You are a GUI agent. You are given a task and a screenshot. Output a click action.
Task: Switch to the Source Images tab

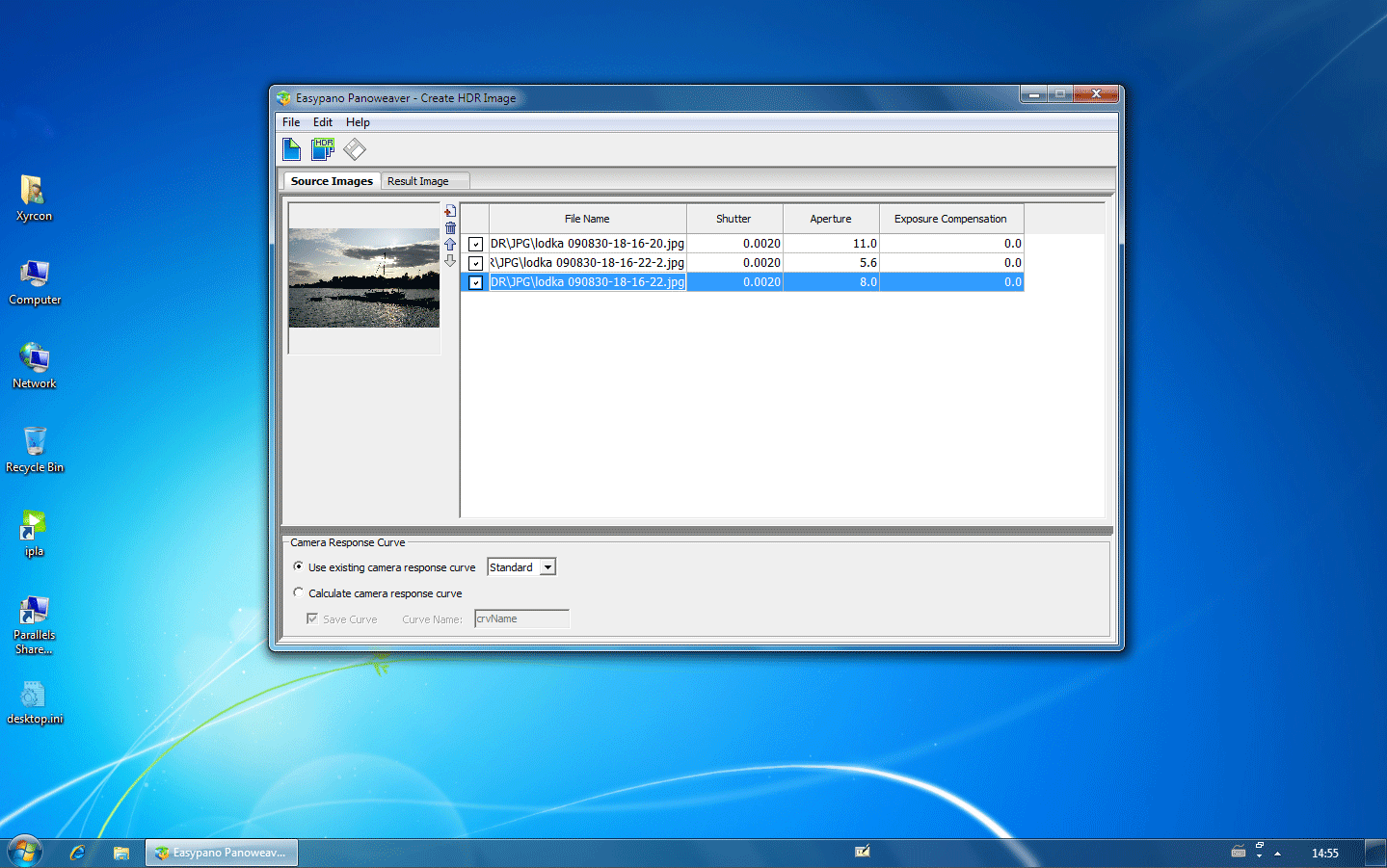(332, 181)
